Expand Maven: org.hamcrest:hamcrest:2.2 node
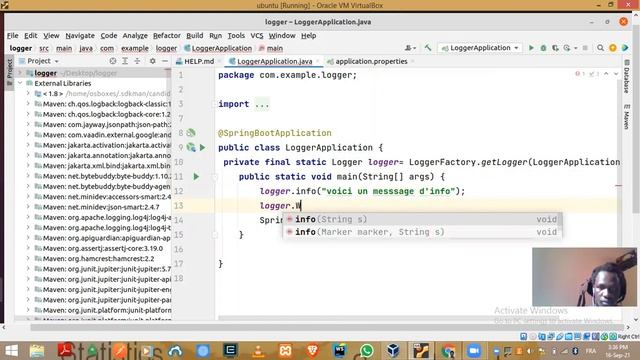The height and width of the screenshot is (360, 640). click(28, 258)
